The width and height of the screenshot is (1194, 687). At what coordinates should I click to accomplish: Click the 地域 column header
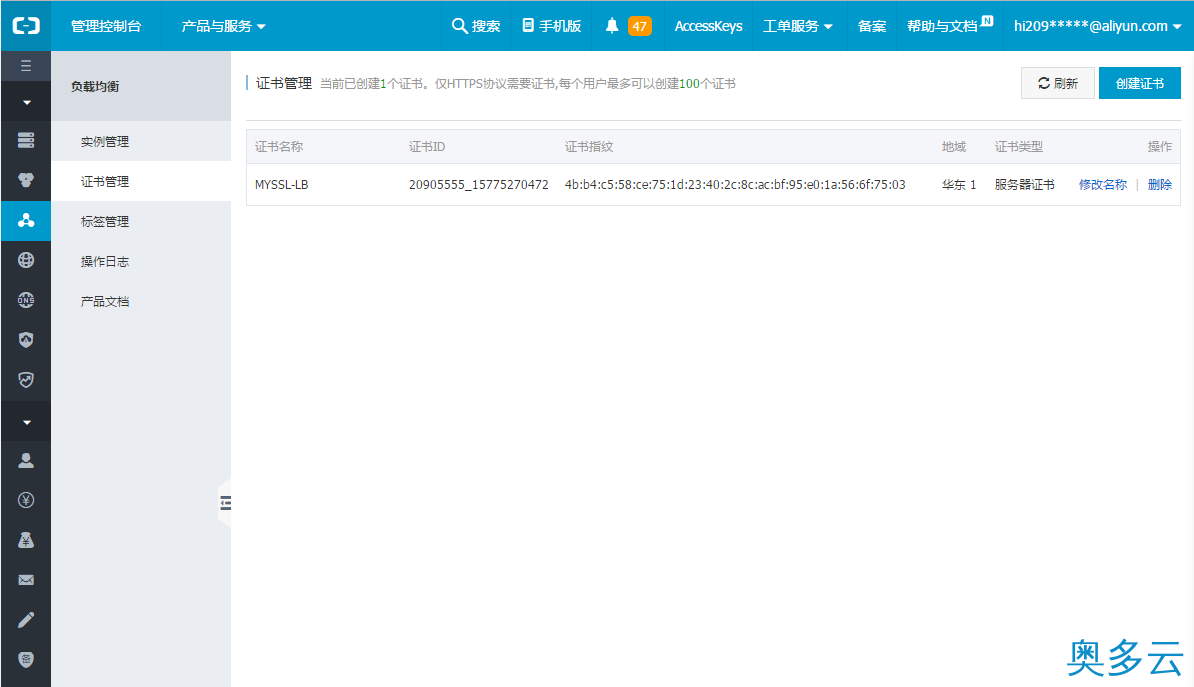click(x=954, y=146)
